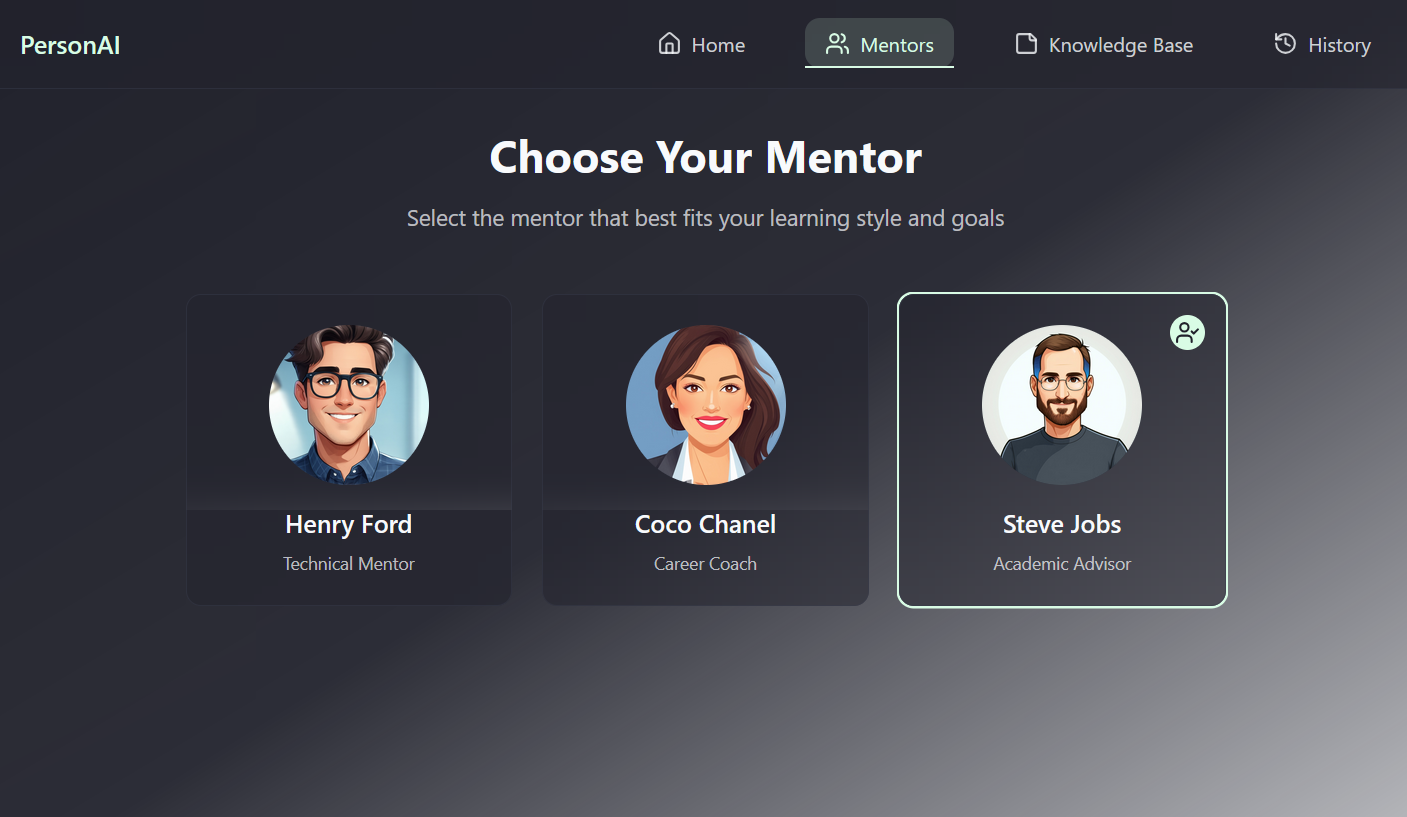Select the Mentors tab
Image resolution: width=1407 pixels, height=817 pixels.
coord(879,44)
